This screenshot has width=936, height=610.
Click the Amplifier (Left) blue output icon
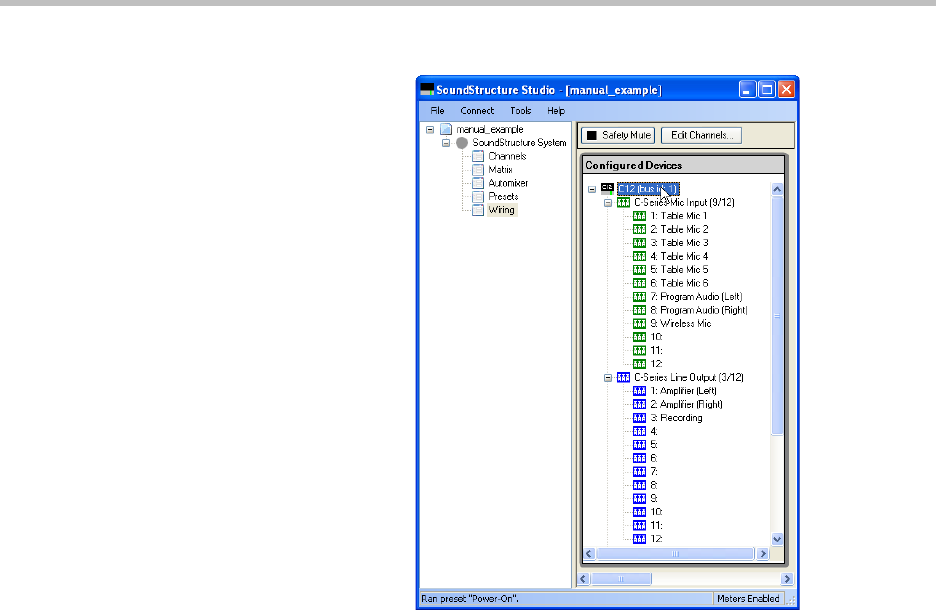[x=639, y=391]
